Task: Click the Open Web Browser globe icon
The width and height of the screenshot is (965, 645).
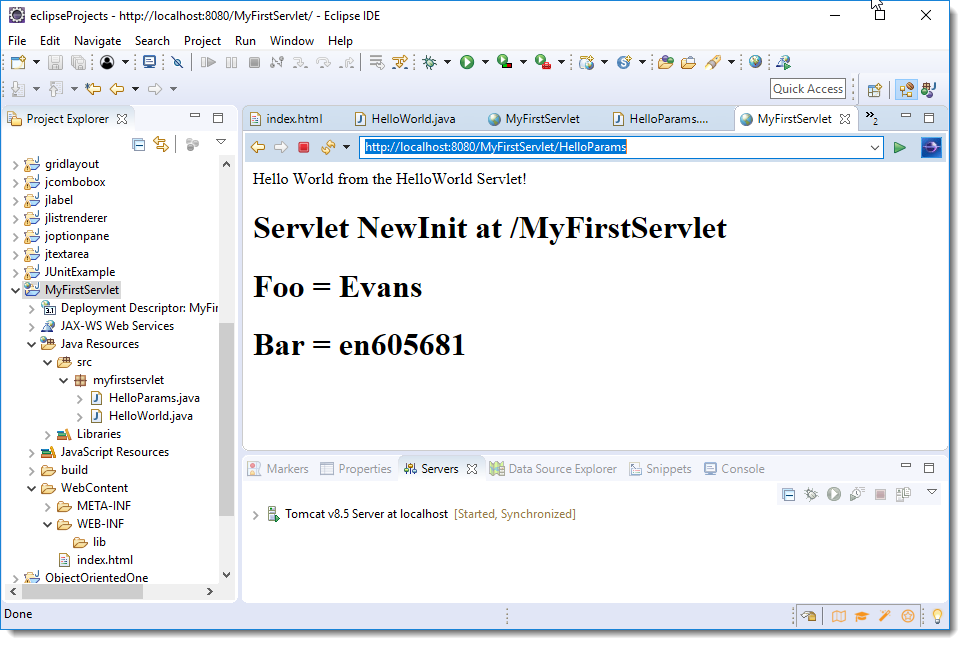Action: (756, 62)
